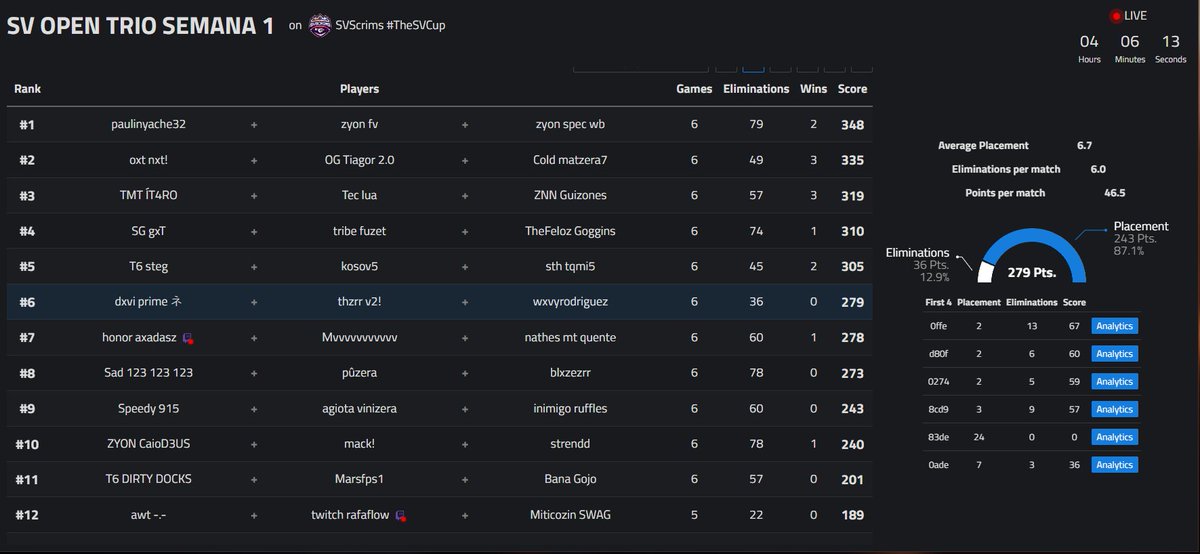
Task: Select player Tec lua
Action: coord(360,196)
